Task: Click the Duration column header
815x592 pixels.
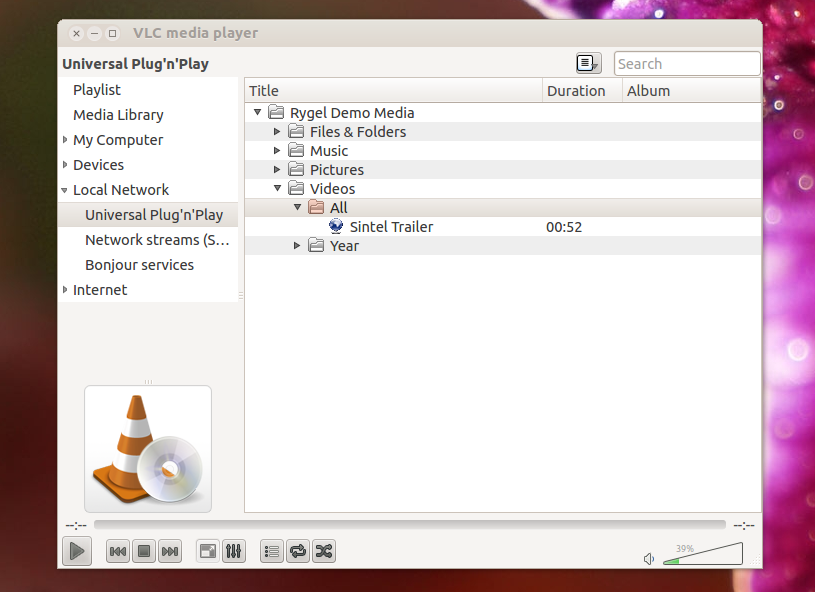Action: [576, 91]
